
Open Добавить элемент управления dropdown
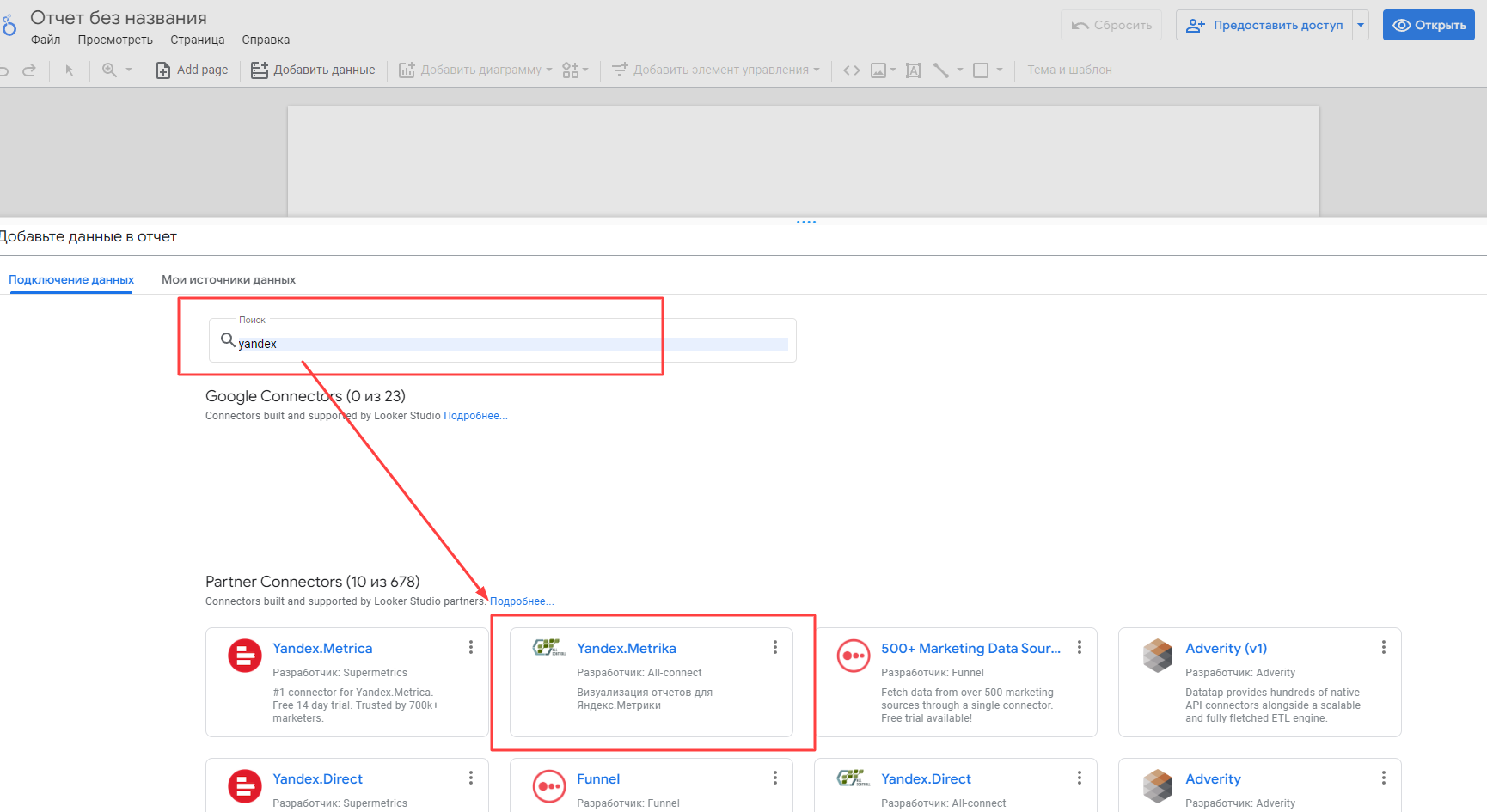click(x=715, y=70)
